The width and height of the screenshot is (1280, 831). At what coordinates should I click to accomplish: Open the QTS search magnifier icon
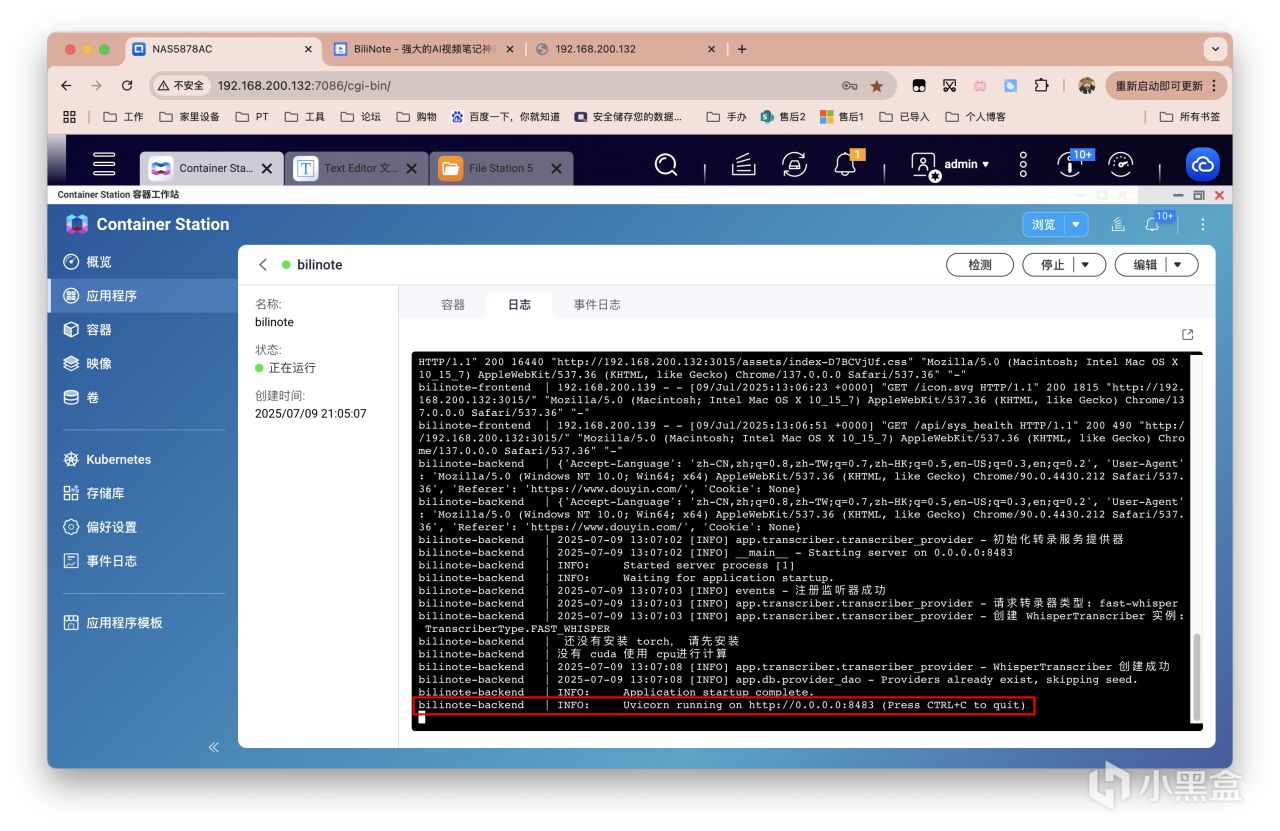tap(666, 165)
